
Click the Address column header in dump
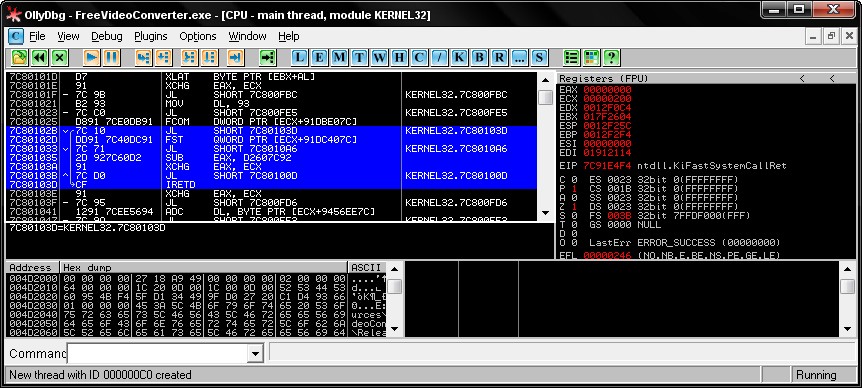(x=32, y=268)
